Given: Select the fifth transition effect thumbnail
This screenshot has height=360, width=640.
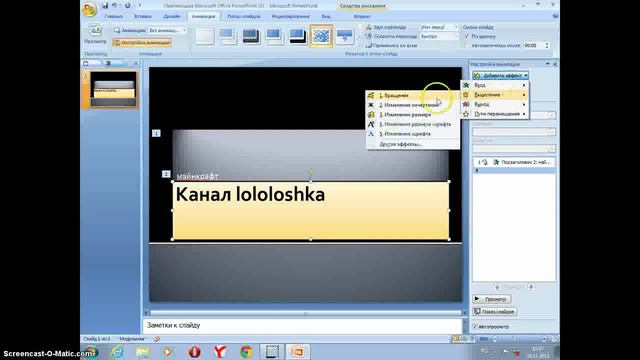Looking at the screenshot, I should [298, 36].
